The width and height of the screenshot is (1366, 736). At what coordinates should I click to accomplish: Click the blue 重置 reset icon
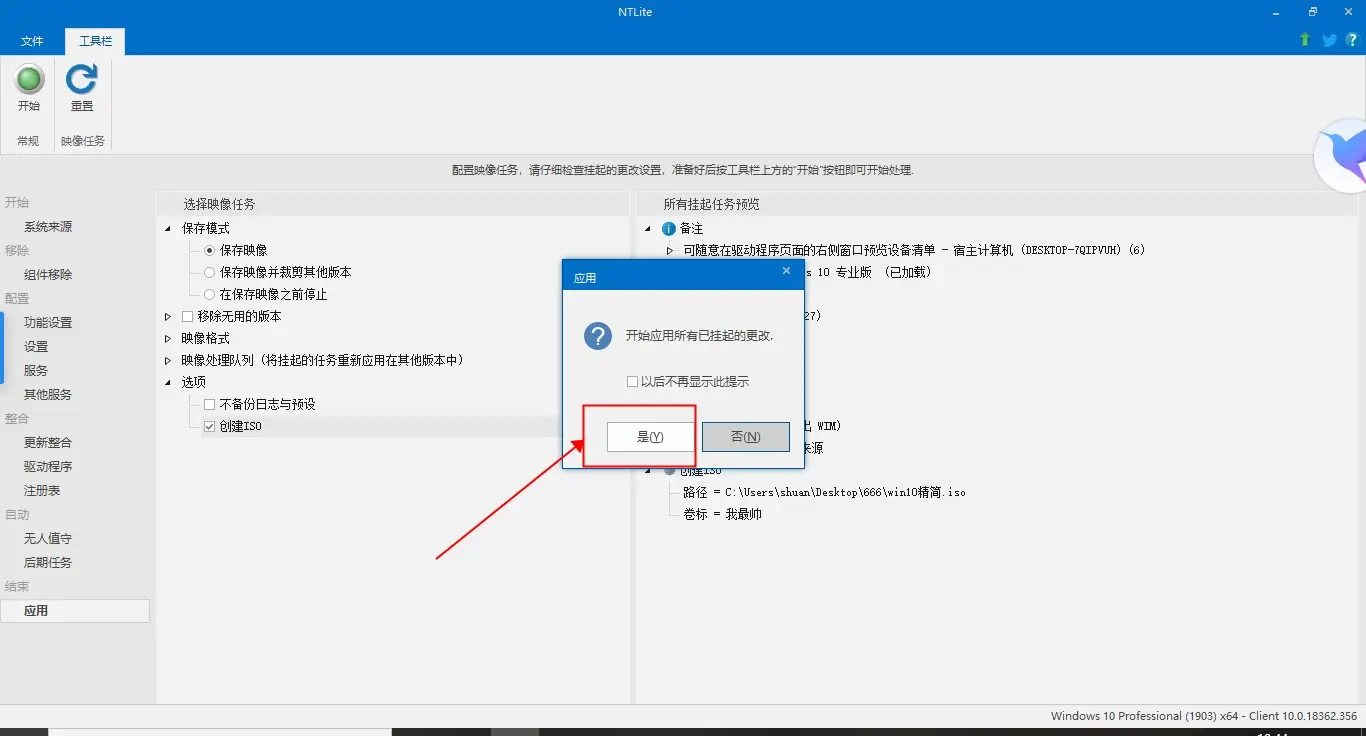tap(81, 79)
